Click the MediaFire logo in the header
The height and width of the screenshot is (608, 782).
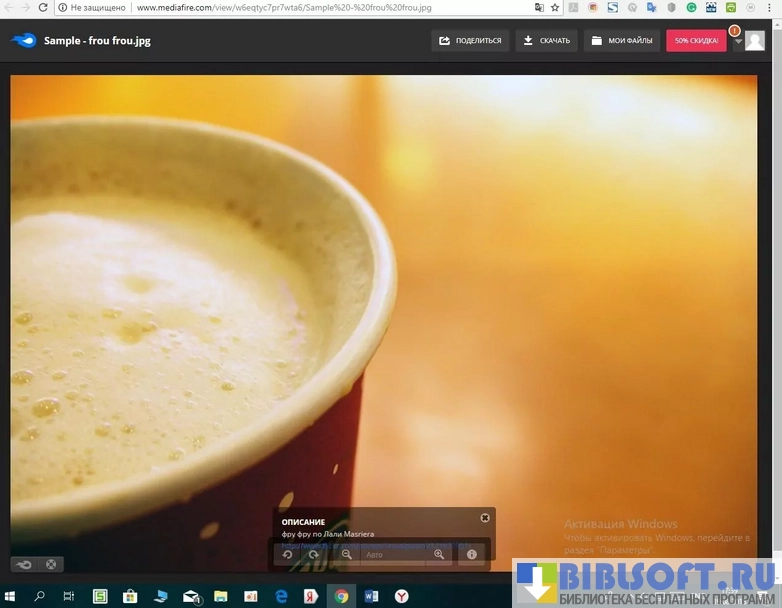[x=23, y=41]
